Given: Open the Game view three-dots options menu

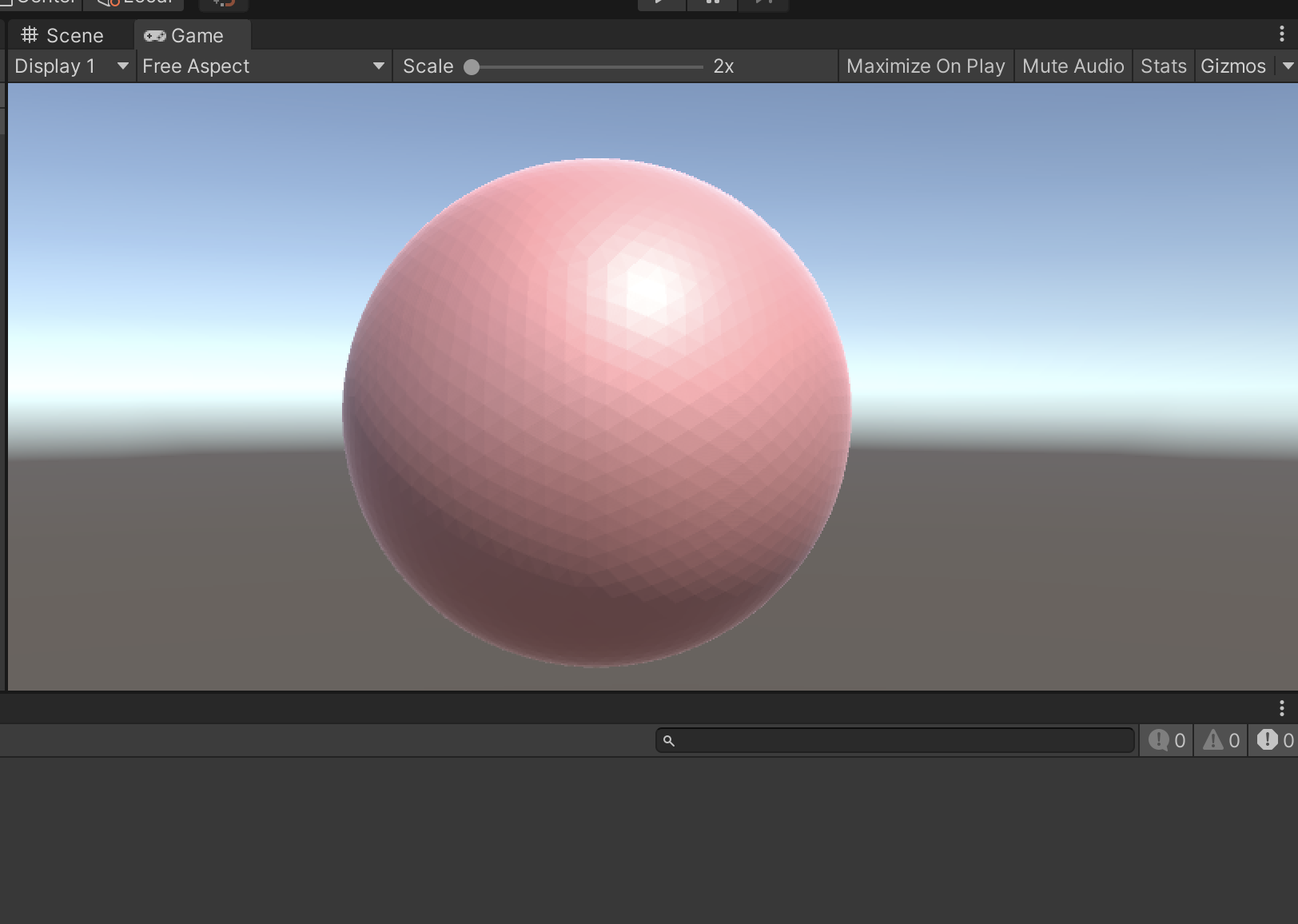Looking at the screenshot, I should [x=1281, y=34].
